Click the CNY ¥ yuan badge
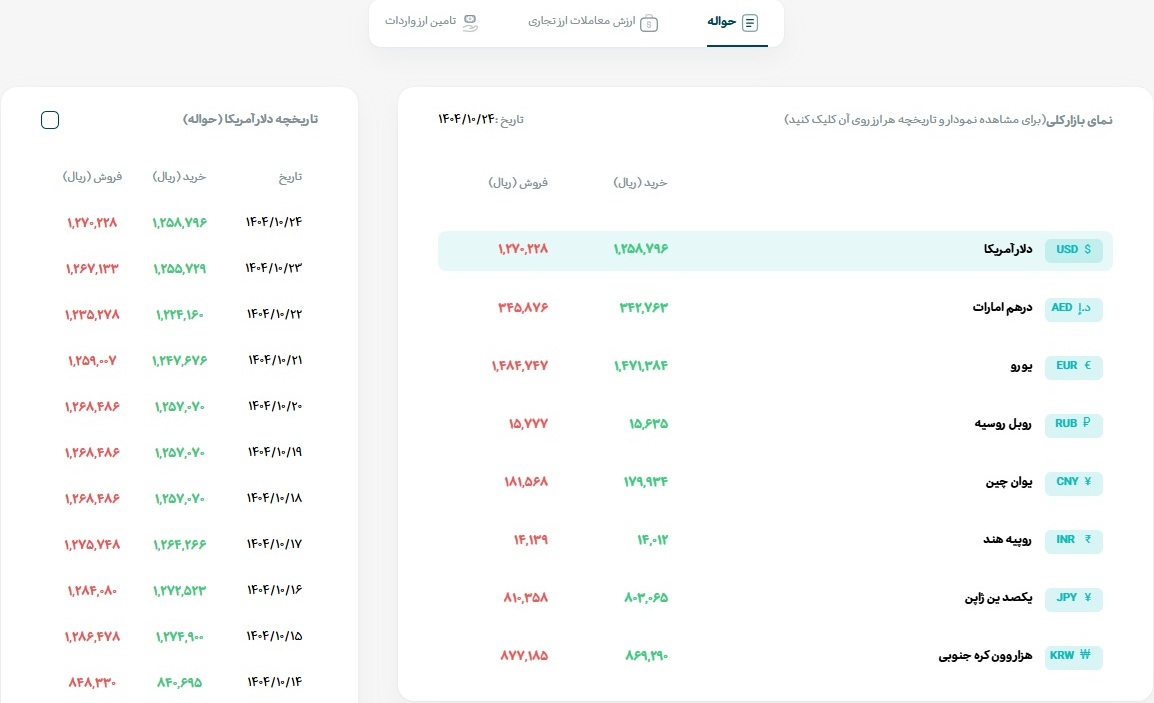This screenshot has height=703, width=1154. pos(1073,483)
